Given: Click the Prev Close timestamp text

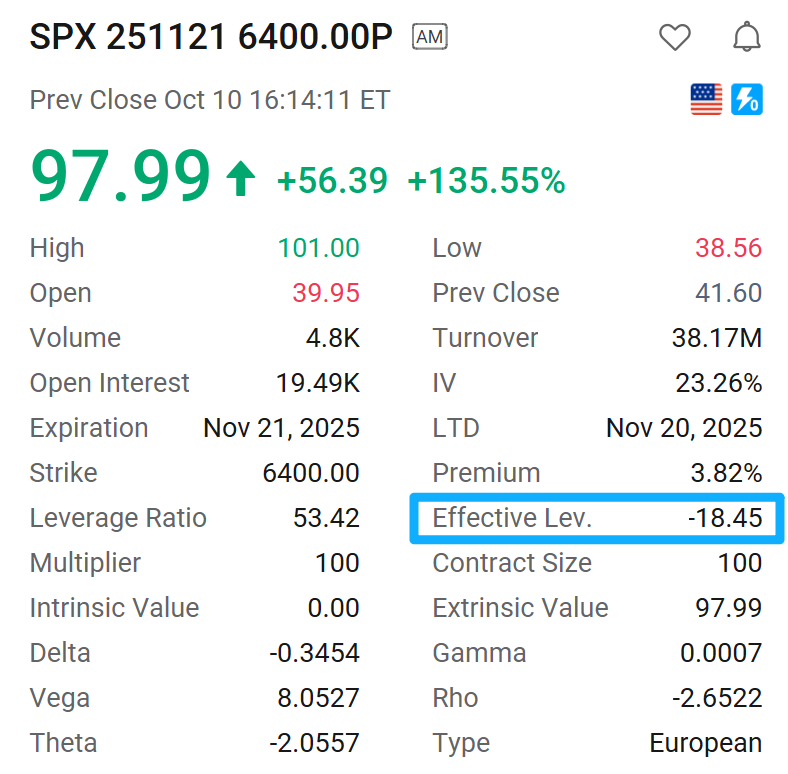Looking at the screenshot, I should (210, 100).
